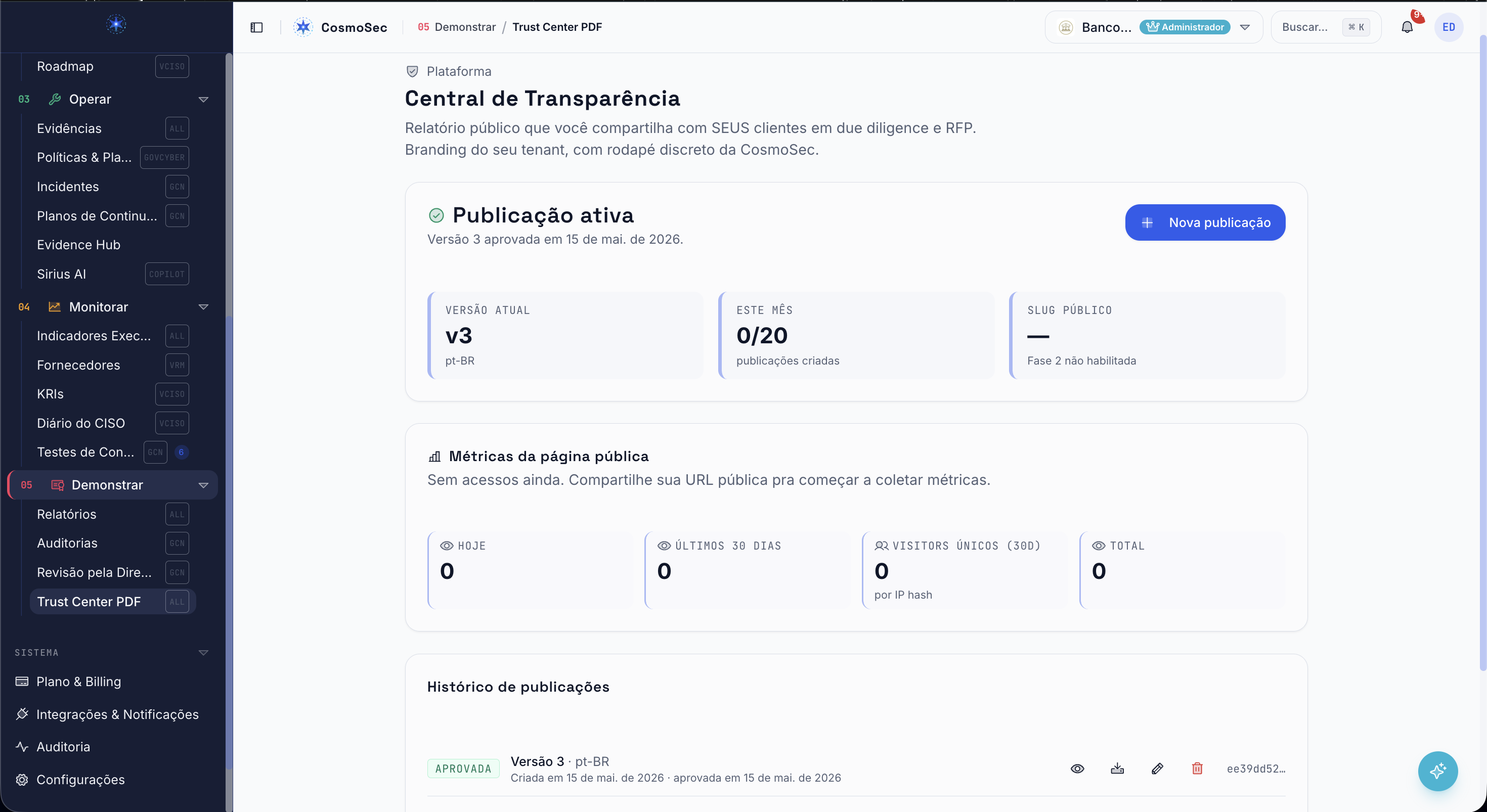Click the eye icon on Hoje metric
The image size is (1487, 812).
447,546
